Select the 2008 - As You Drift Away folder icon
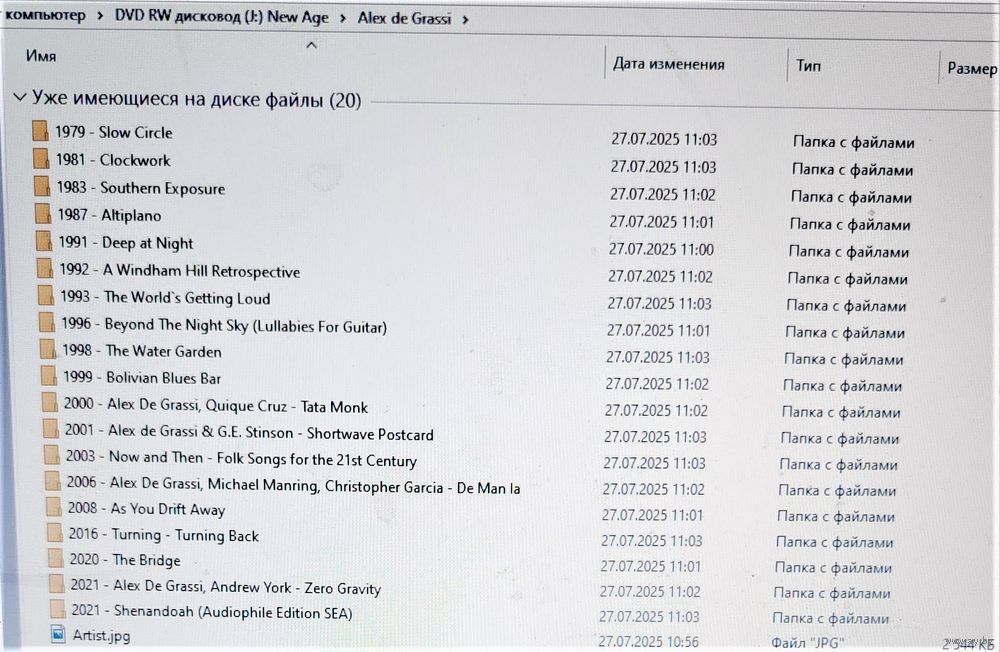The width and height of the screenshot is (1000, 652). pyautogui.click(x=54, y=507)
